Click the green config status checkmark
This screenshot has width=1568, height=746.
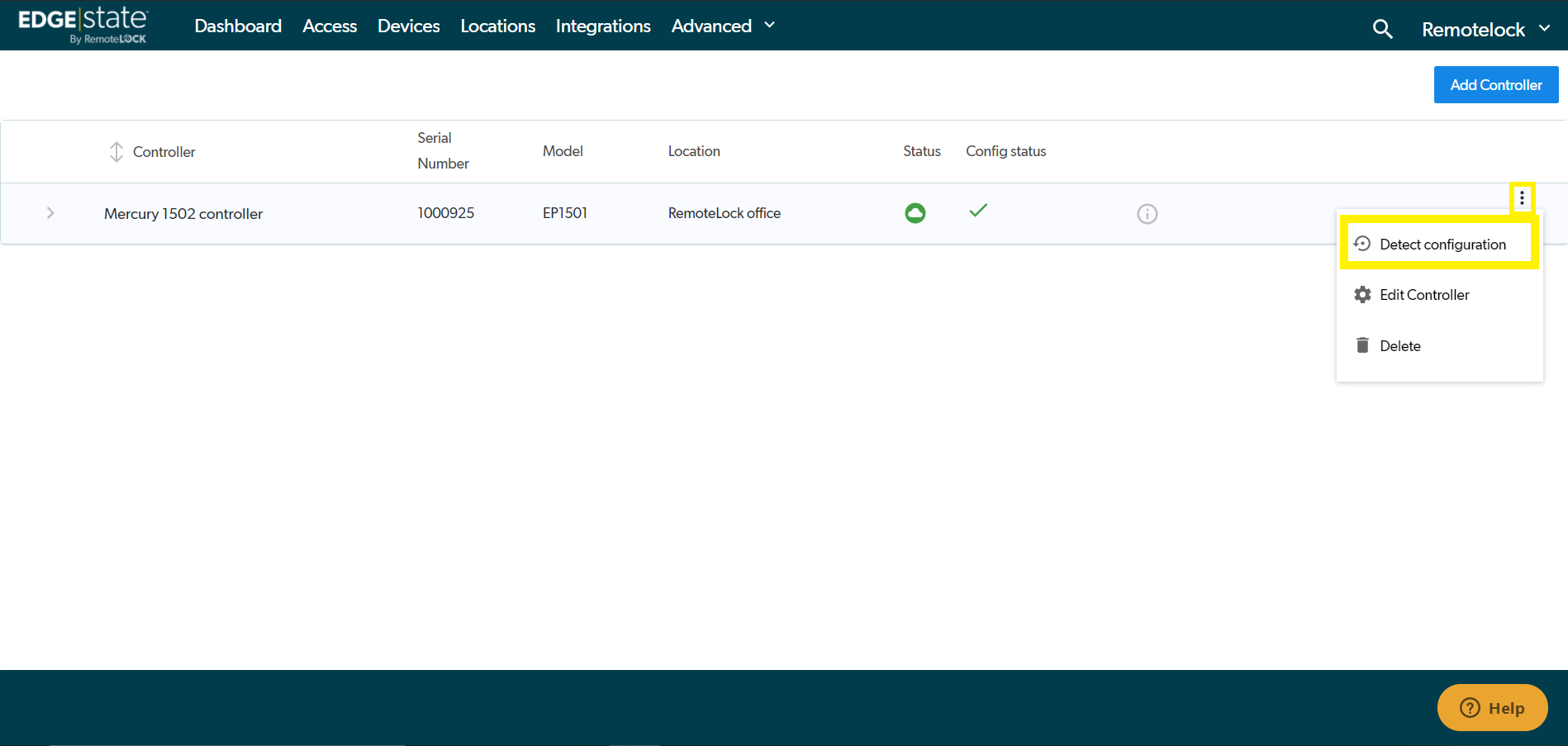pyautogui.click(x=978, y=211)
